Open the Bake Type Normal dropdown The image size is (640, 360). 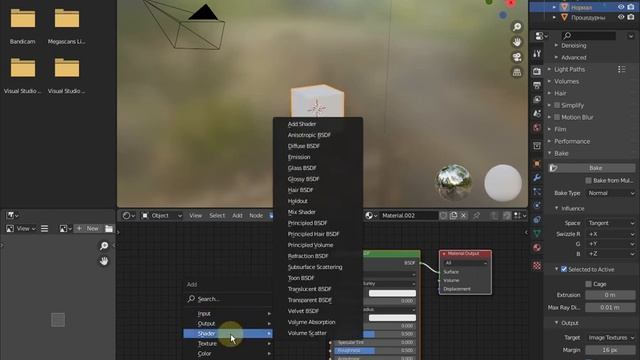pos(611,193)
